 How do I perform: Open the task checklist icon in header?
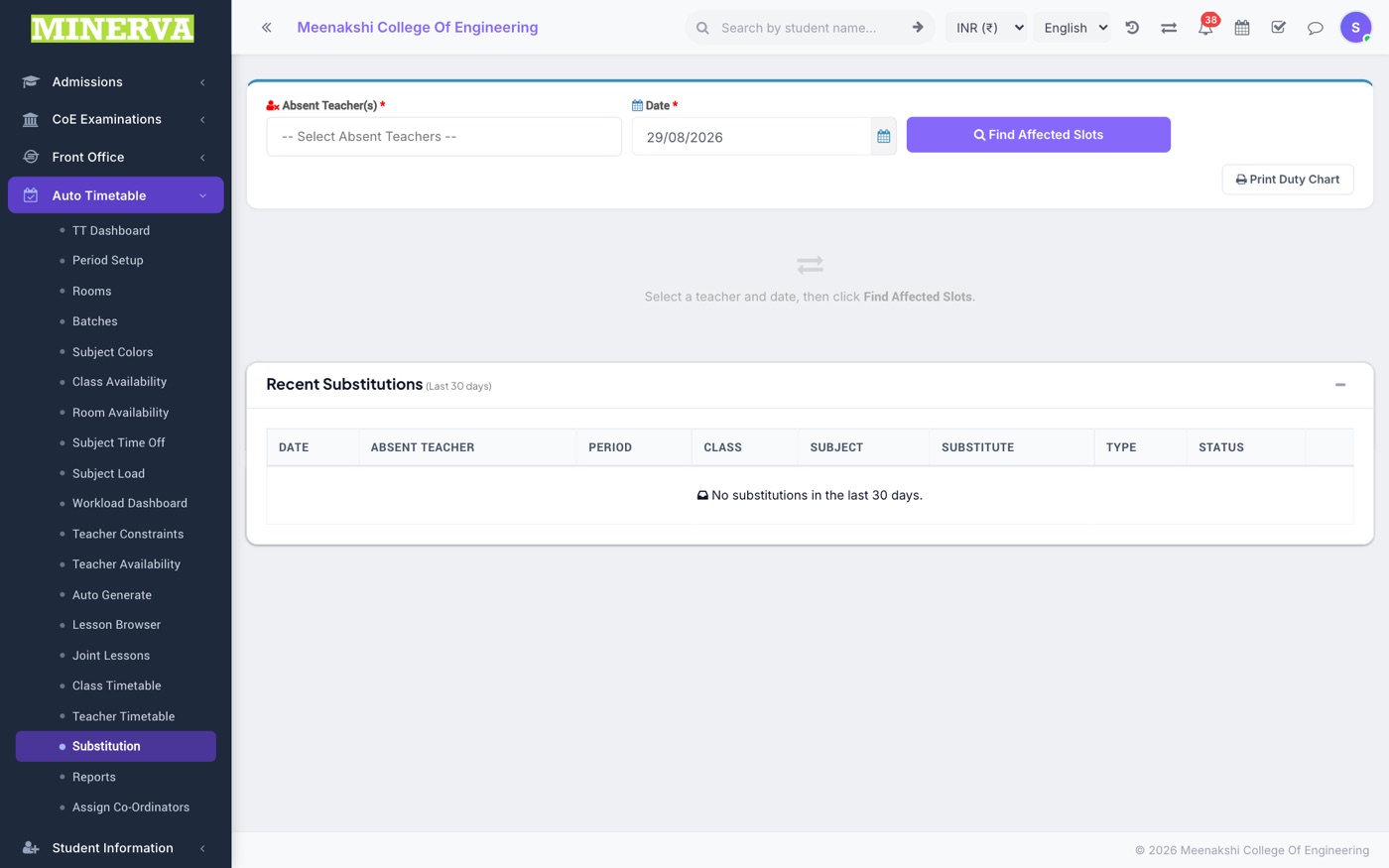1279,28
